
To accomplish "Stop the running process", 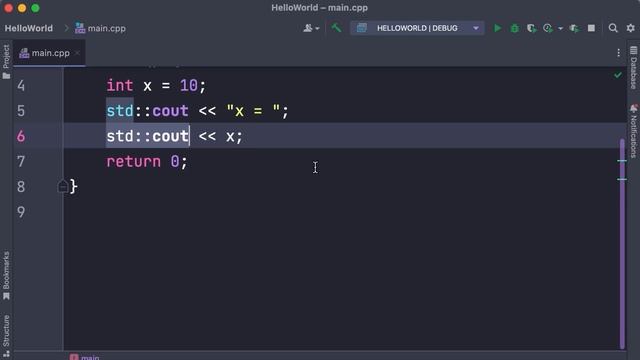I will (x=591, y=28).
